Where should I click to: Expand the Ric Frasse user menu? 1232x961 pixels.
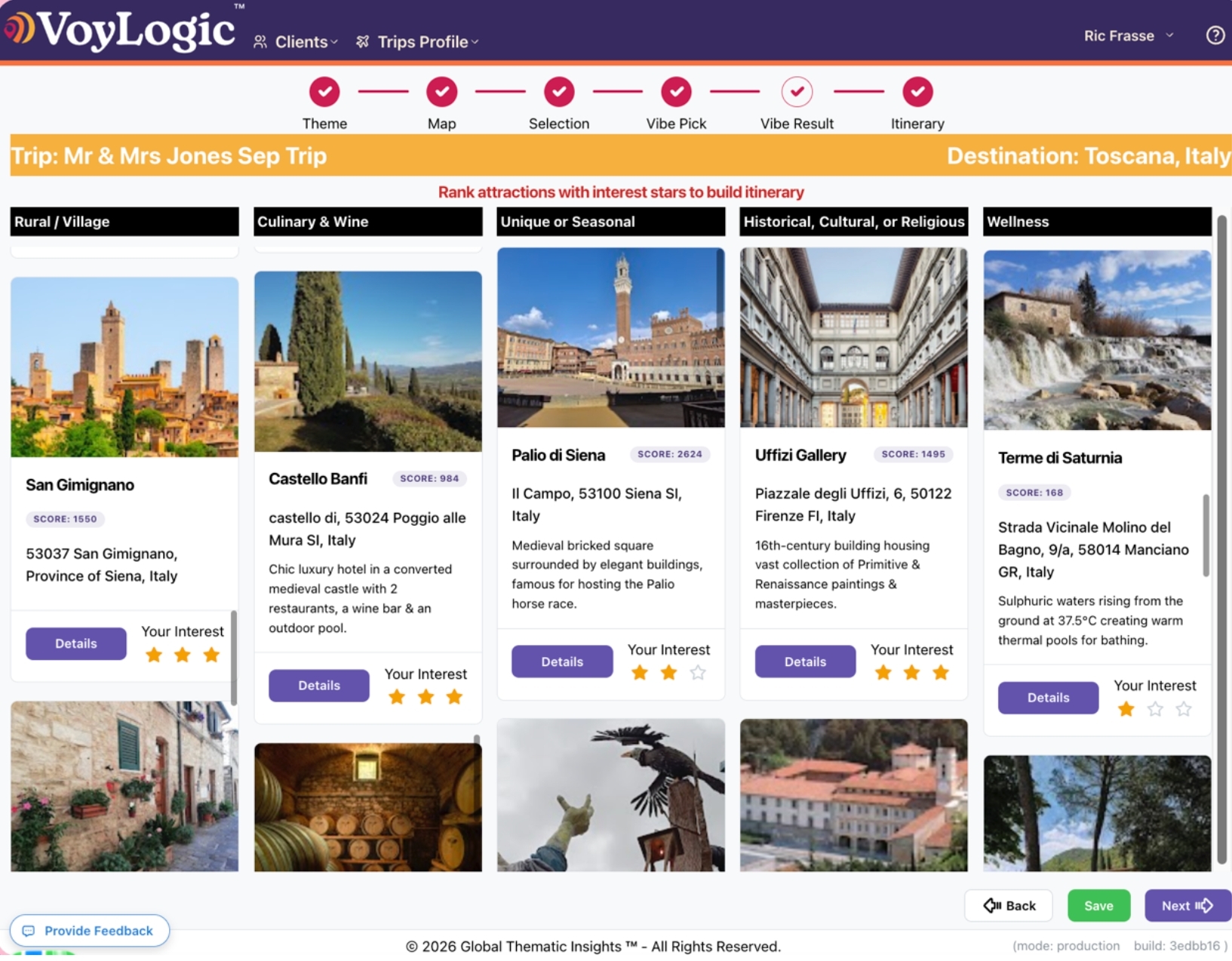[1129, 35]
